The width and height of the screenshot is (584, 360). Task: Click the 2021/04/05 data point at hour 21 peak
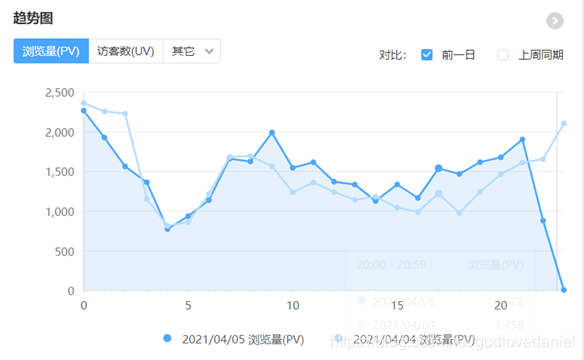[522, 140]
